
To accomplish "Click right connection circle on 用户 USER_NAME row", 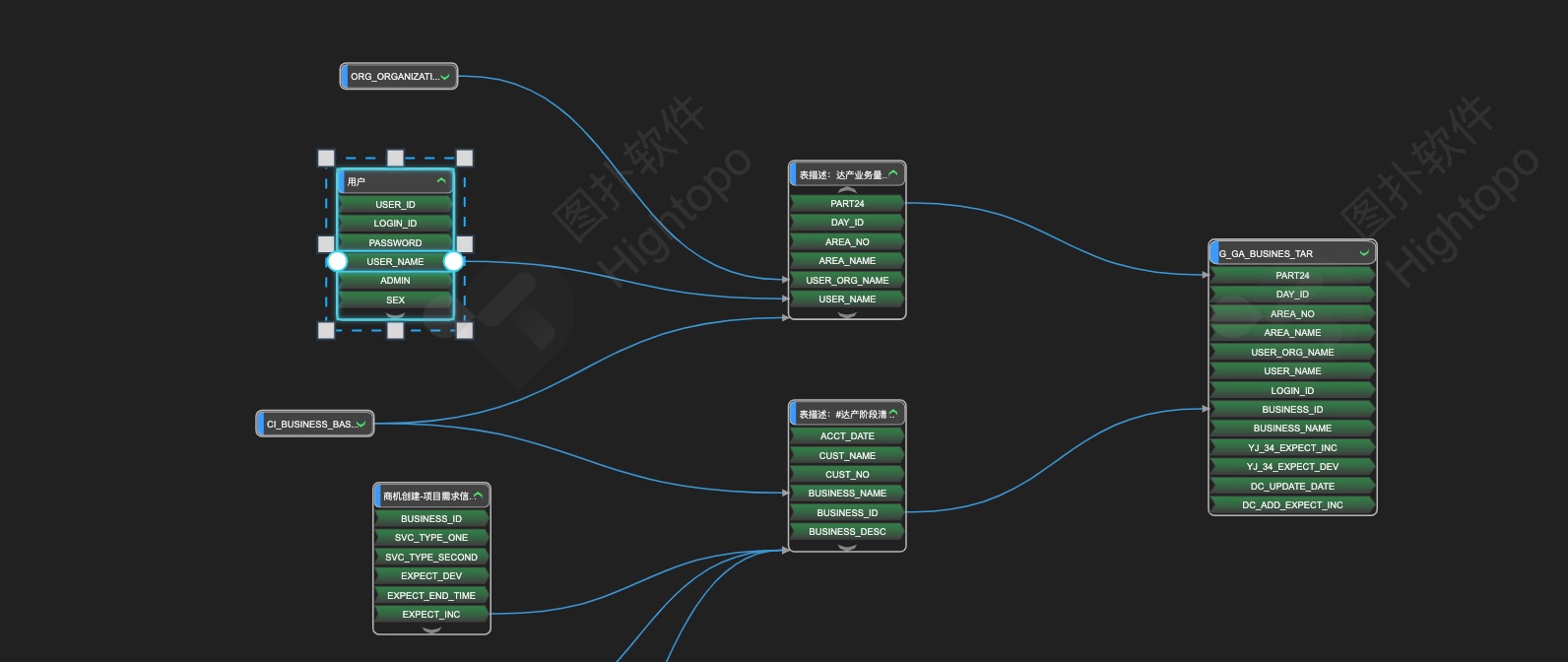I will click(x=453, y=261).
